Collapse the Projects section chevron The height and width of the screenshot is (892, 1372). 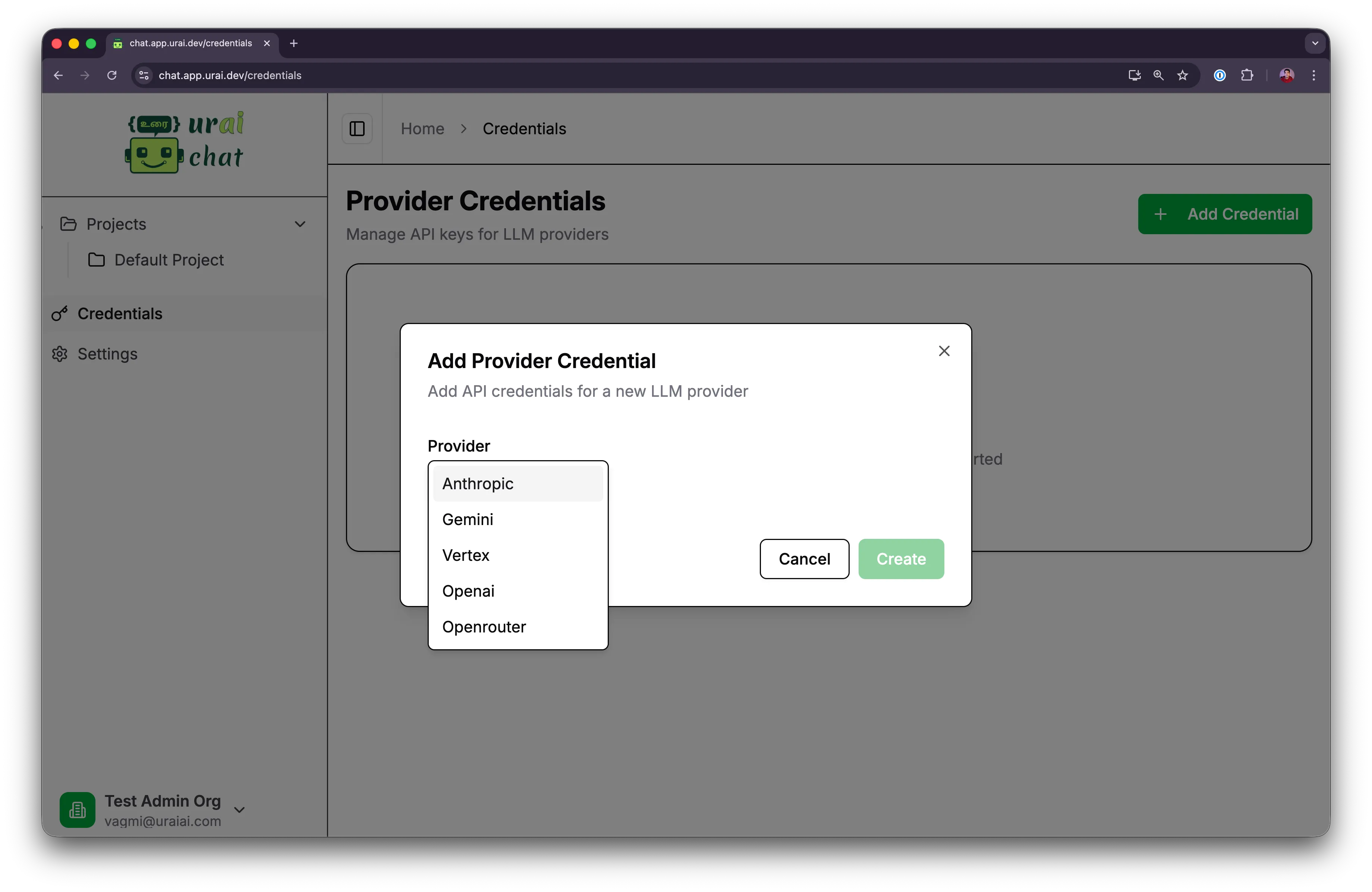pyautogui.click(x=300, y=224)
